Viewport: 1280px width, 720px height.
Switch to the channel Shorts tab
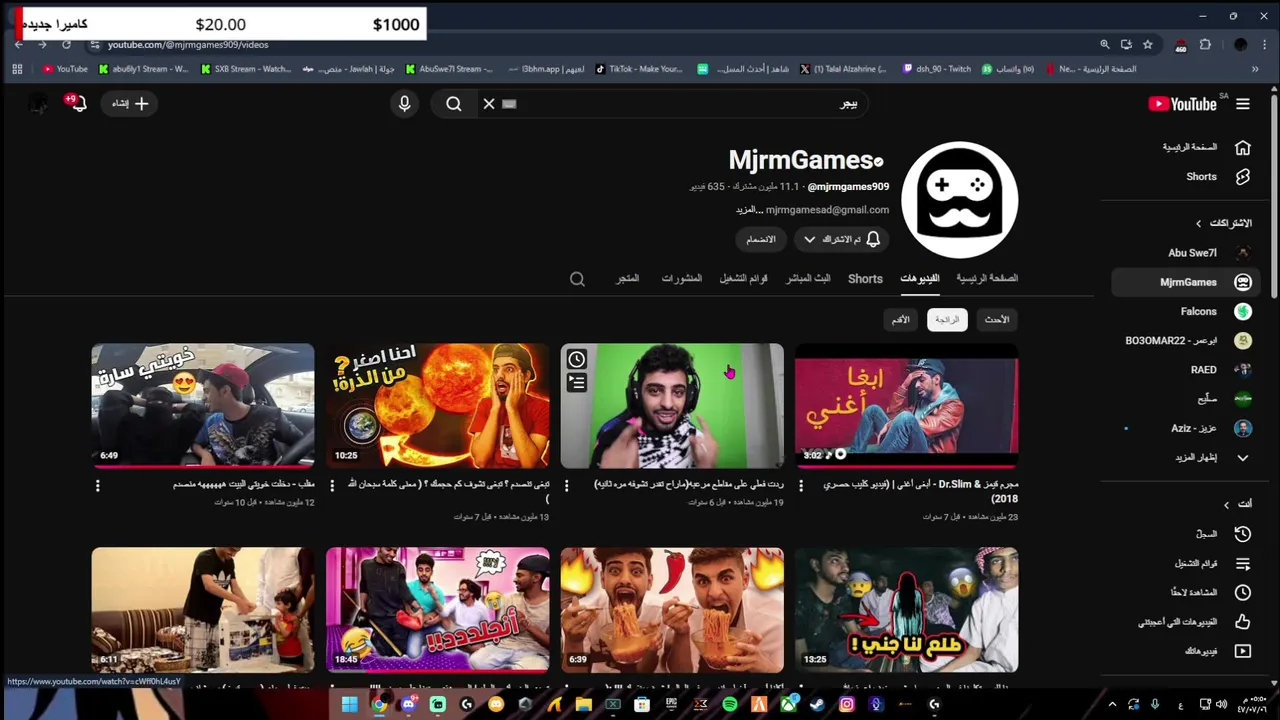pyautogui.click(x=865, y=278)
